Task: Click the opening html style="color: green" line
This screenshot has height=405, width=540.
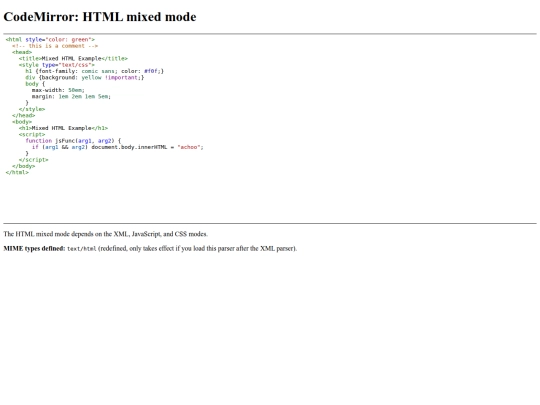Action: click(x=50, y=40)
